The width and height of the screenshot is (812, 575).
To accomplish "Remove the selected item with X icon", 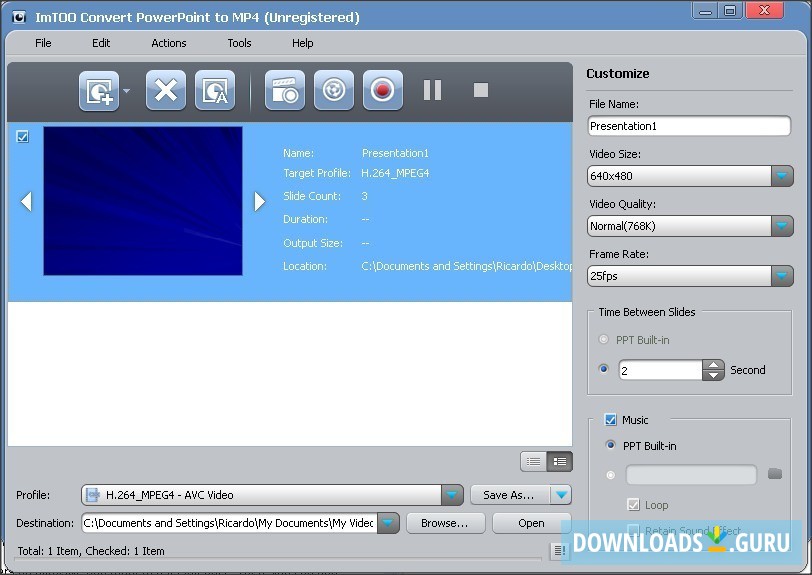I will (166, 91).
